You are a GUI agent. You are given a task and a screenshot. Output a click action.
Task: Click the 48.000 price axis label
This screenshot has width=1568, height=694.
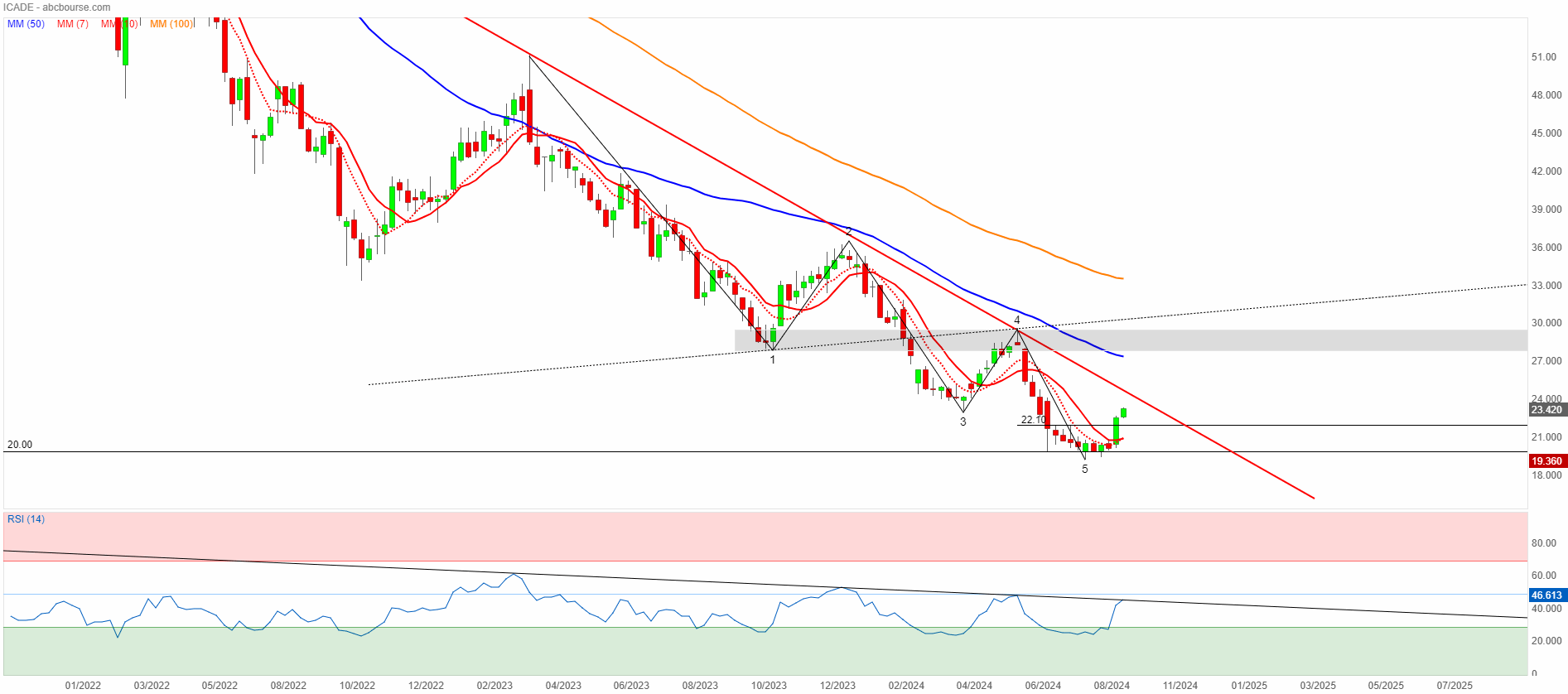[1546, 95]
